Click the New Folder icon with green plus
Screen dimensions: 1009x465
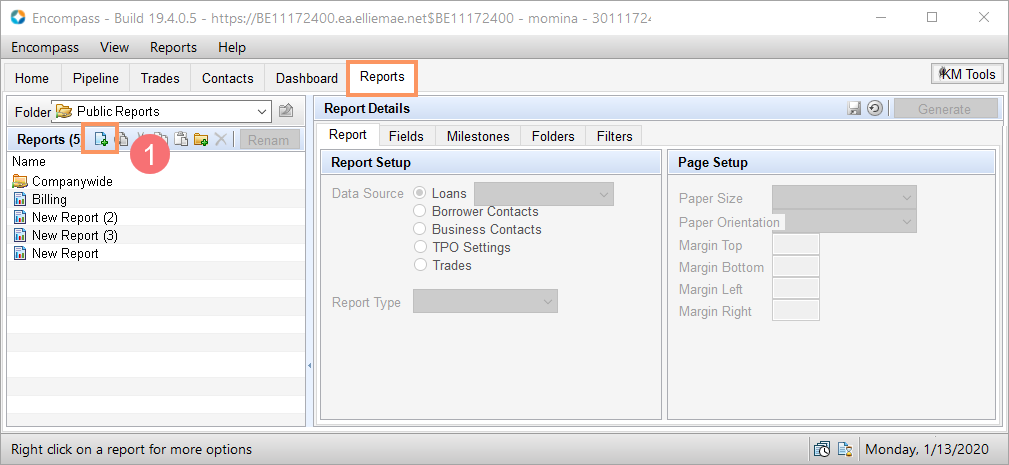pos(201,139)
